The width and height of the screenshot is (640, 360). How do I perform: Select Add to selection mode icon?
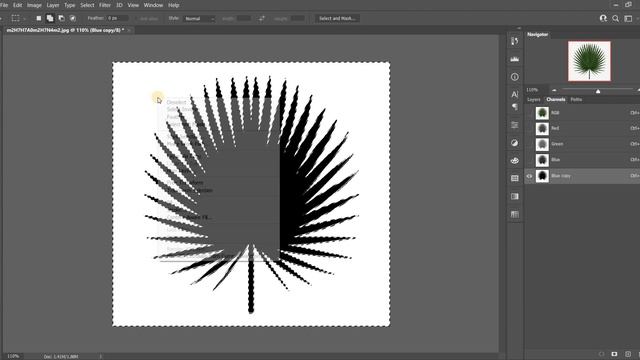(x=50, y=18)
